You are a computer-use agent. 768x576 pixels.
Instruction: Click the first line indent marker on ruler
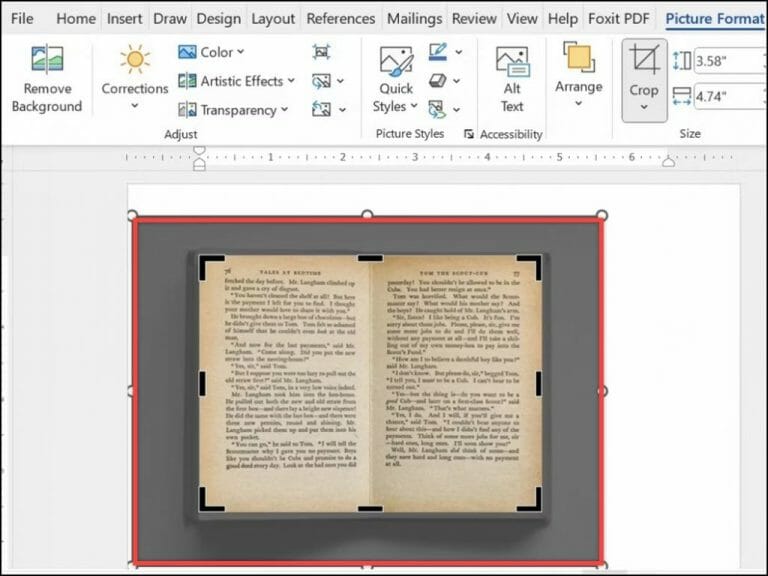point(199,150)
